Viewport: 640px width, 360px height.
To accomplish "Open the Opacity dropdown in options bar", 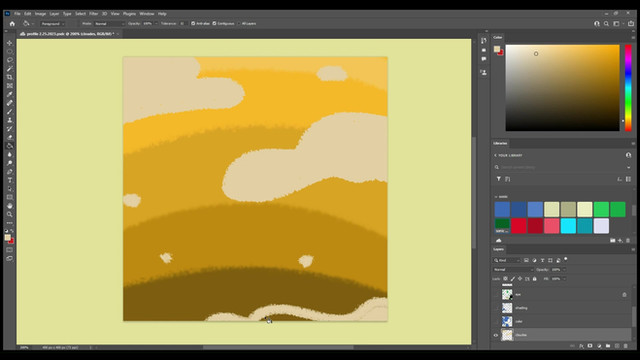I will coord(156,24).
